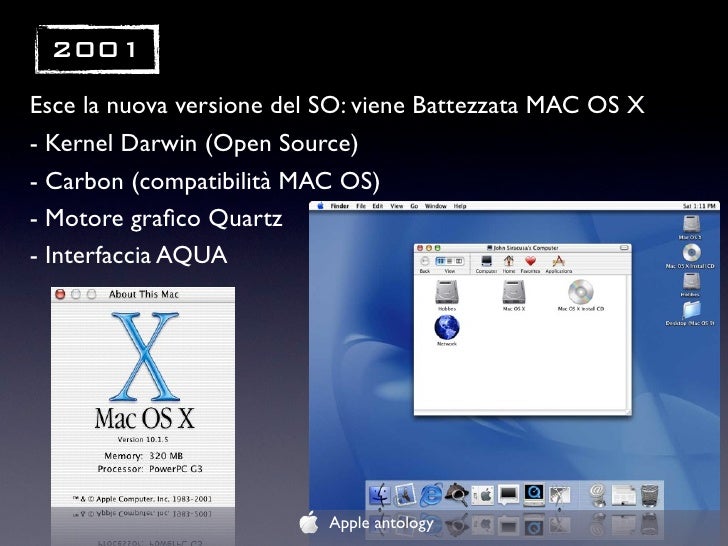Open the Apple menu
The width and height of the screenshot is (728, 546).
pos(320,206)
